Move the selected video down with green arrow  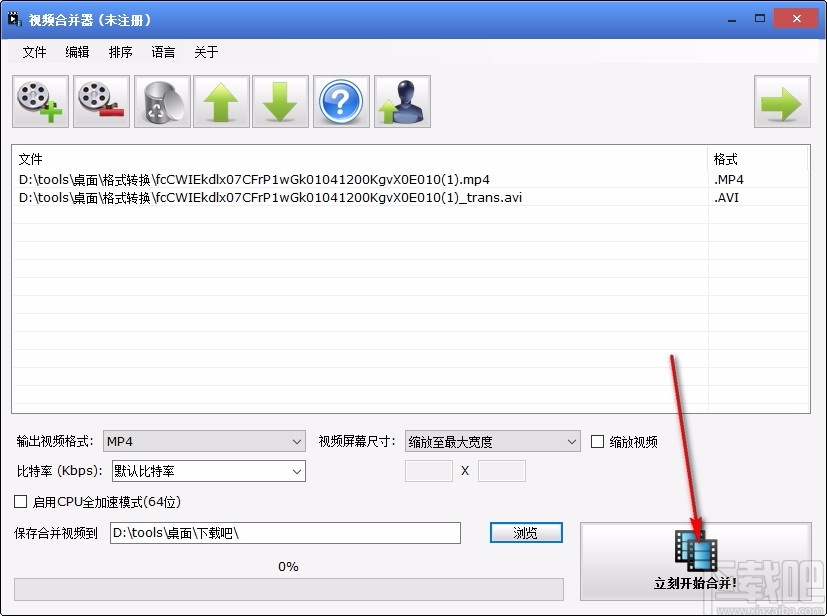click(280, 101)
